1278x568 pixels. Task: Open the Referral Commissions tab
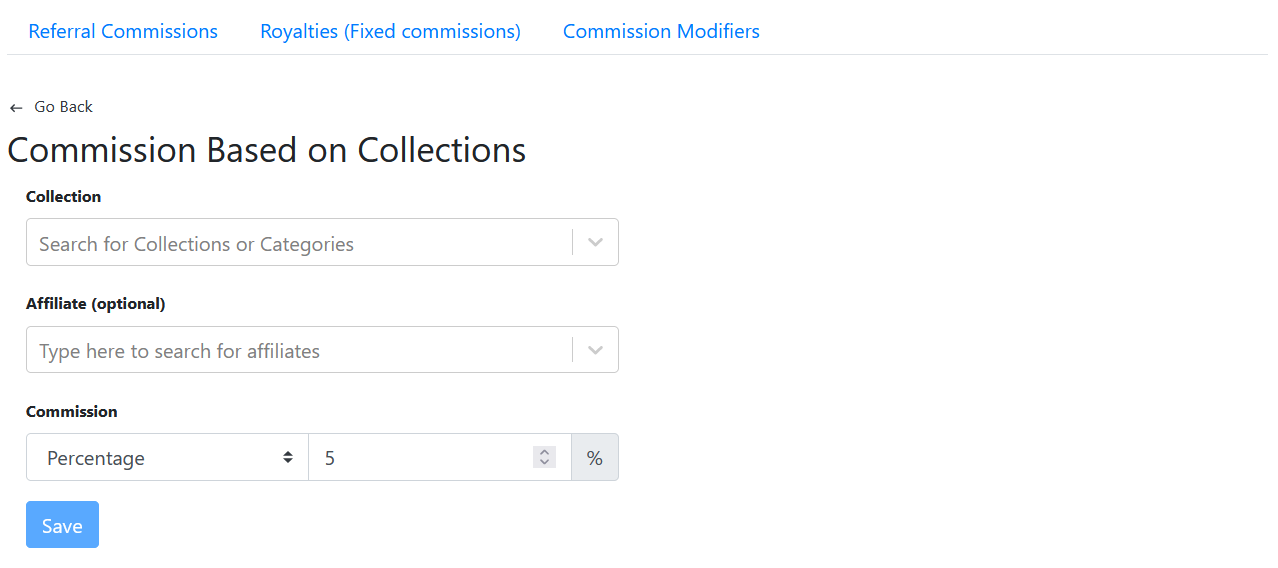pyautogui.click(x=123, y=31)
